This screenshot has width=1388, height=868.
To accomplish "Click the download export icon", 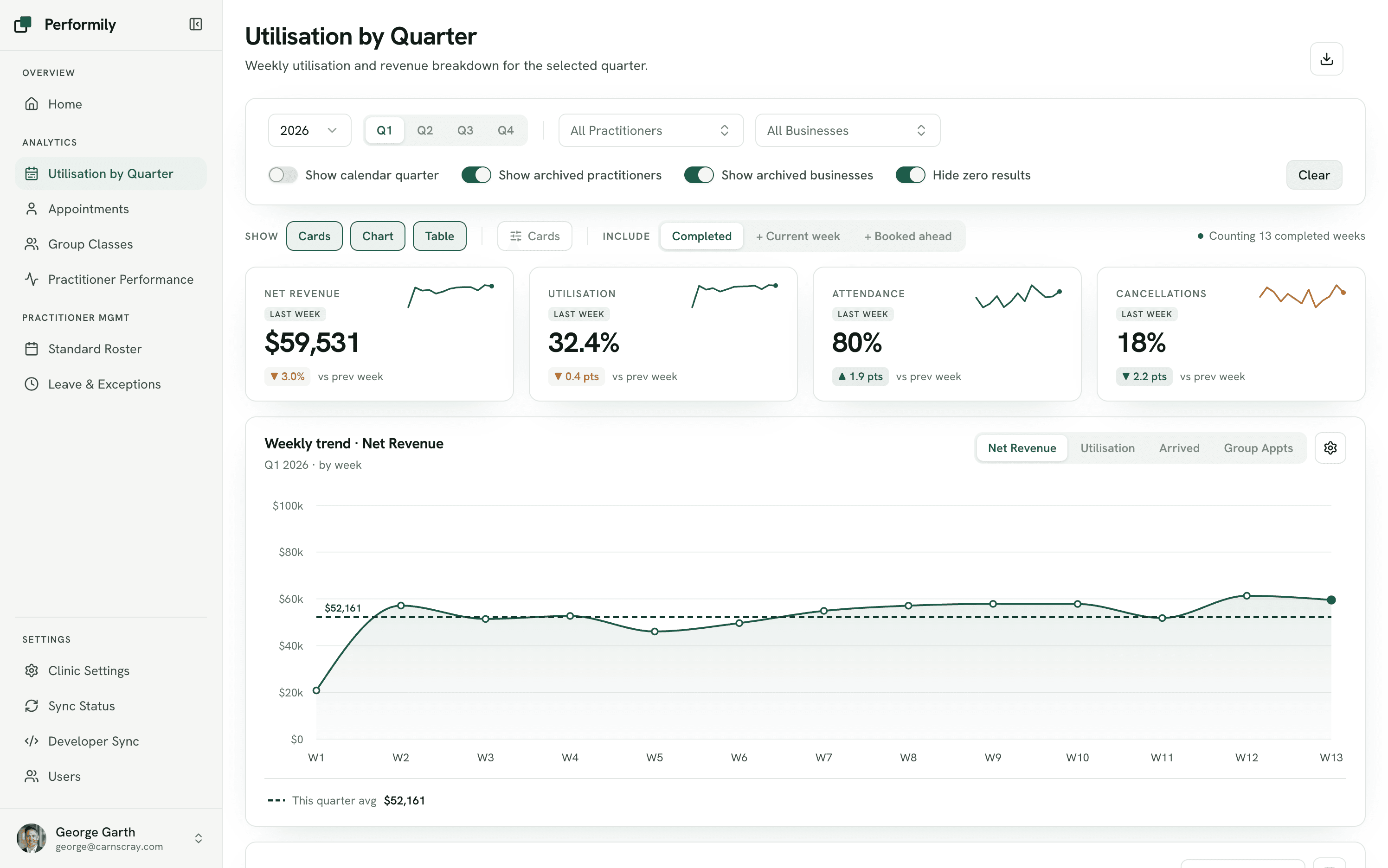I will [x=1326, y=58].
